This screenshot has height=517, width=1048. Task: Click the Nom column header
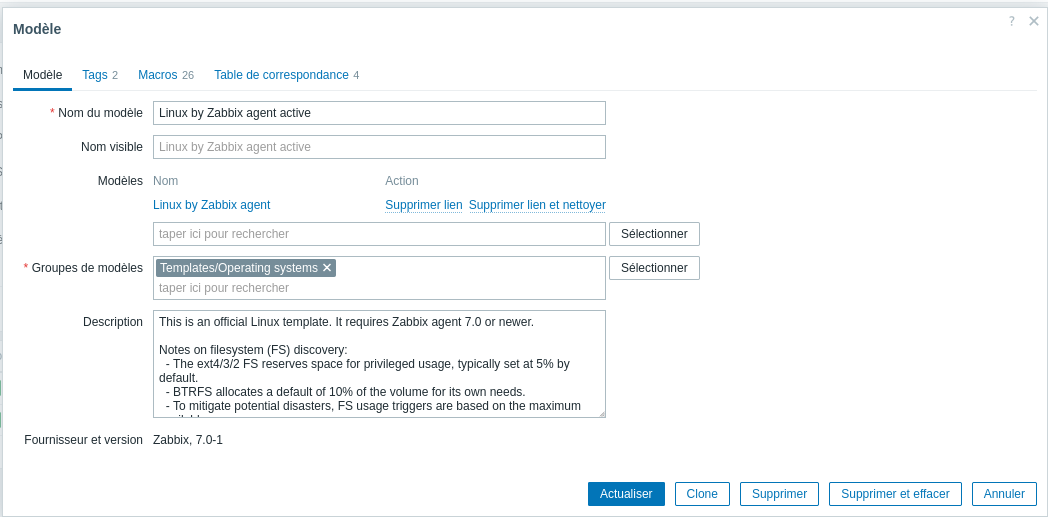(x=166, y=181)
